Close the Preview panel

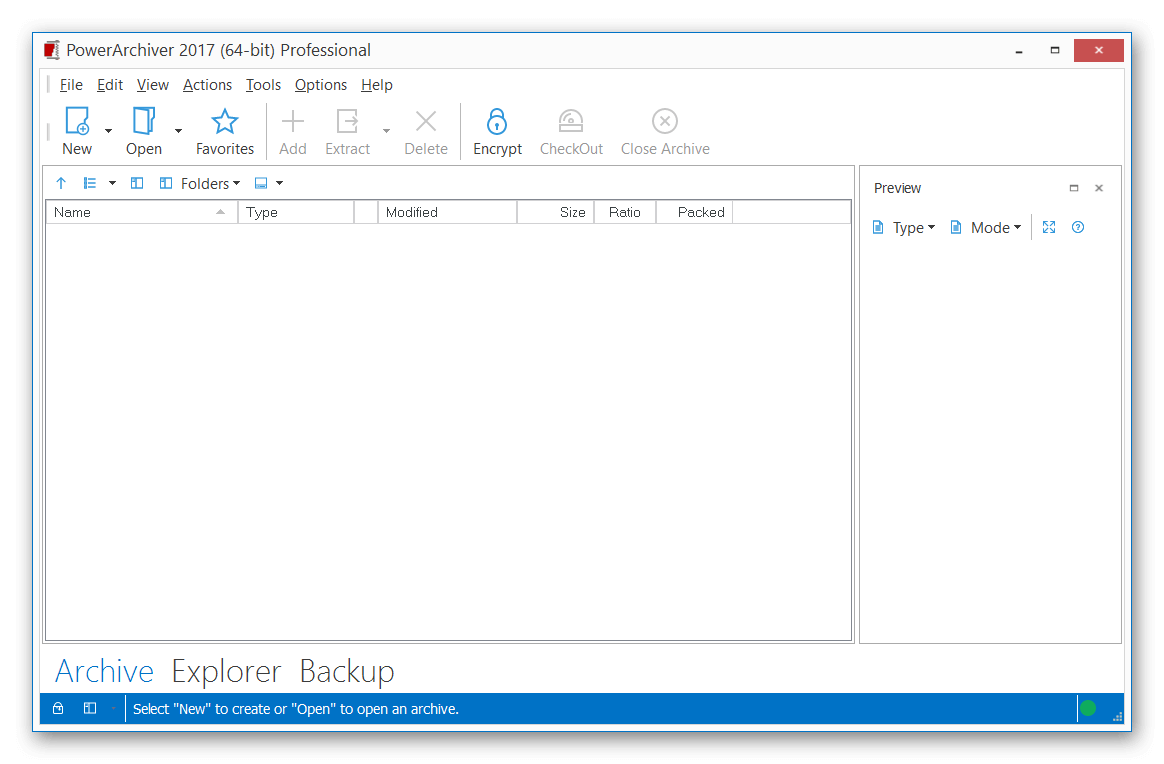[x=1099, y=188]
